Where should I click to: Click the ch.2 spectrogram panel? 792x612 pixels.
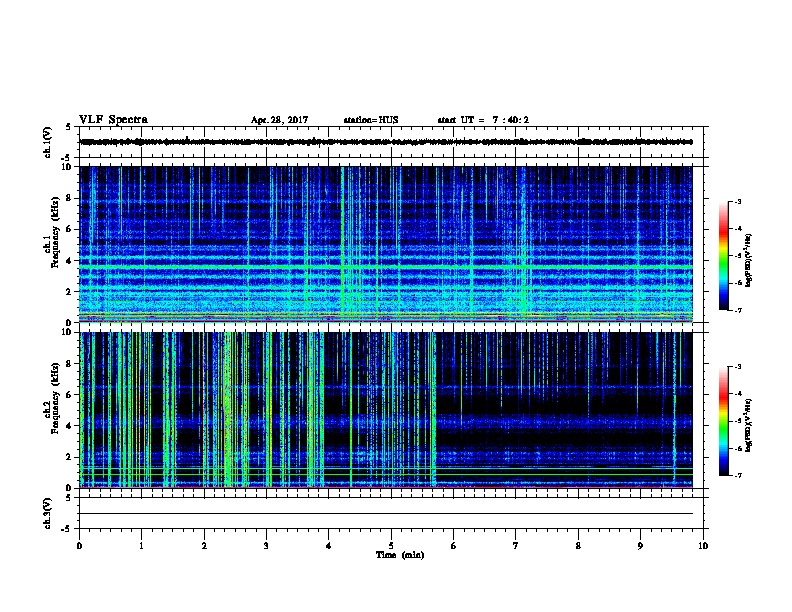tap(386, 410)
